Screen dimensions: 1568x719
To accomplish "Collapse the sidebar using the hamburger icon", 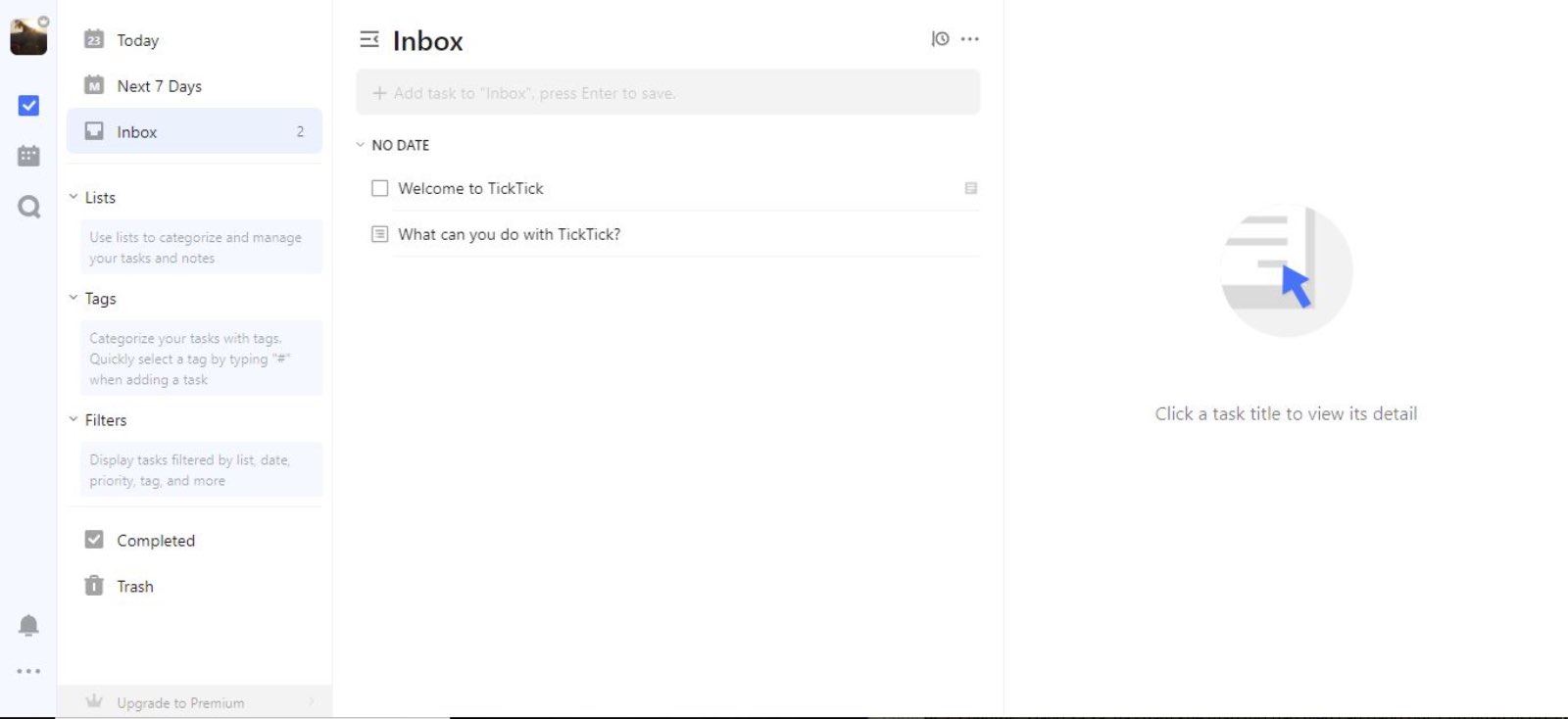I will pos(369,39).
